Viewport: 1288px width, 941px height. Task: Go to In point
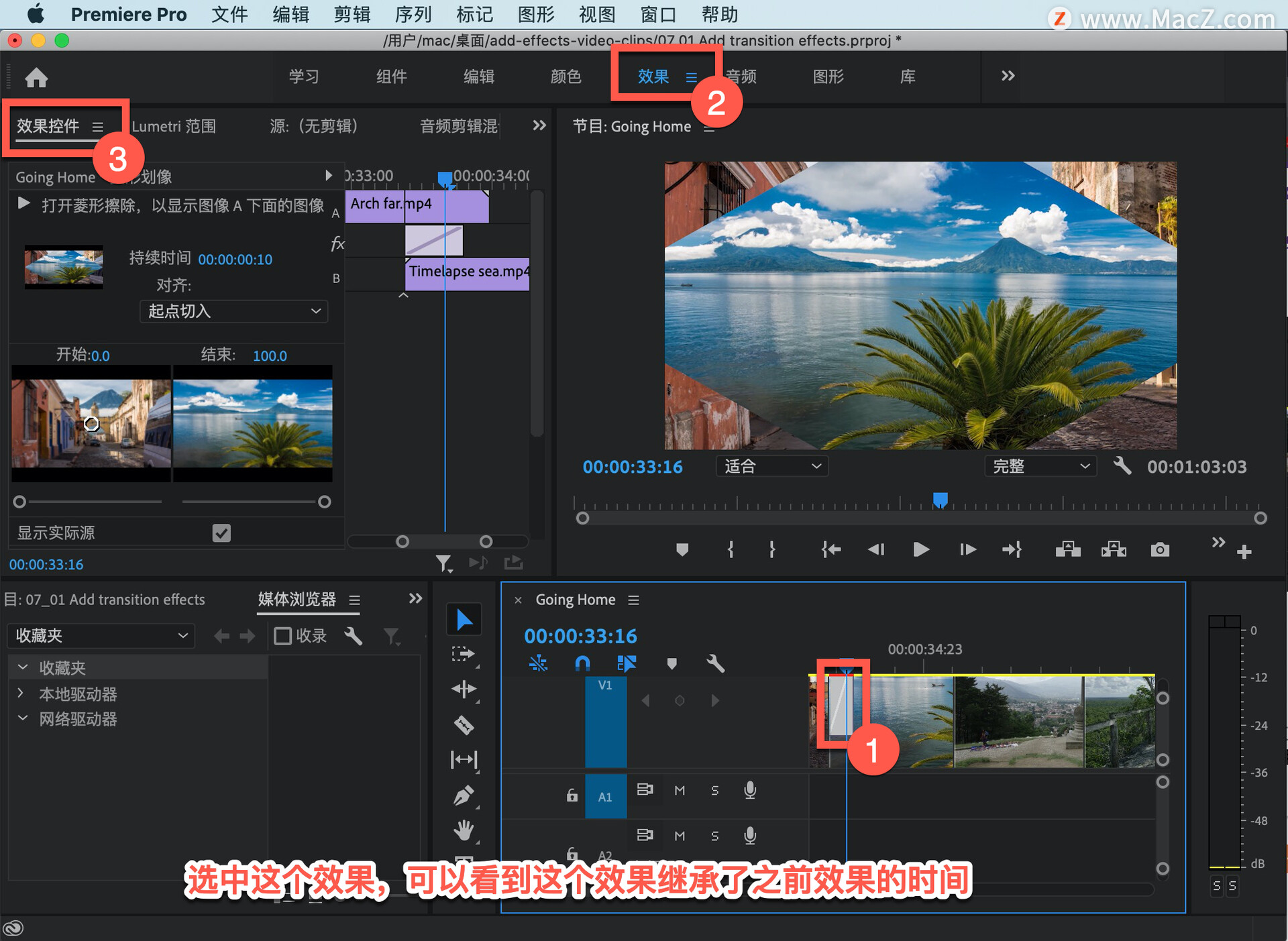(830, 550)
